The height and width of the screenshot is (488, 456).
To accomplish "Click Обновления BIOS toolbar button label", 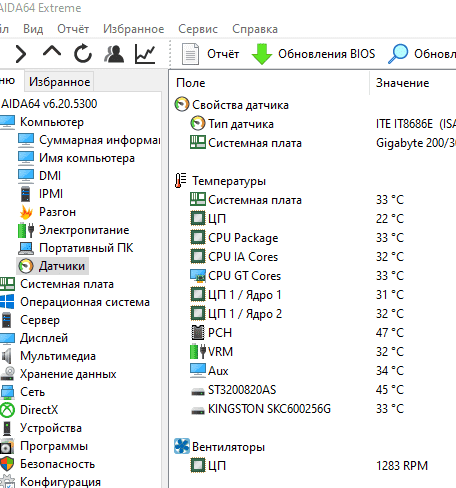I will click(327, 54).
